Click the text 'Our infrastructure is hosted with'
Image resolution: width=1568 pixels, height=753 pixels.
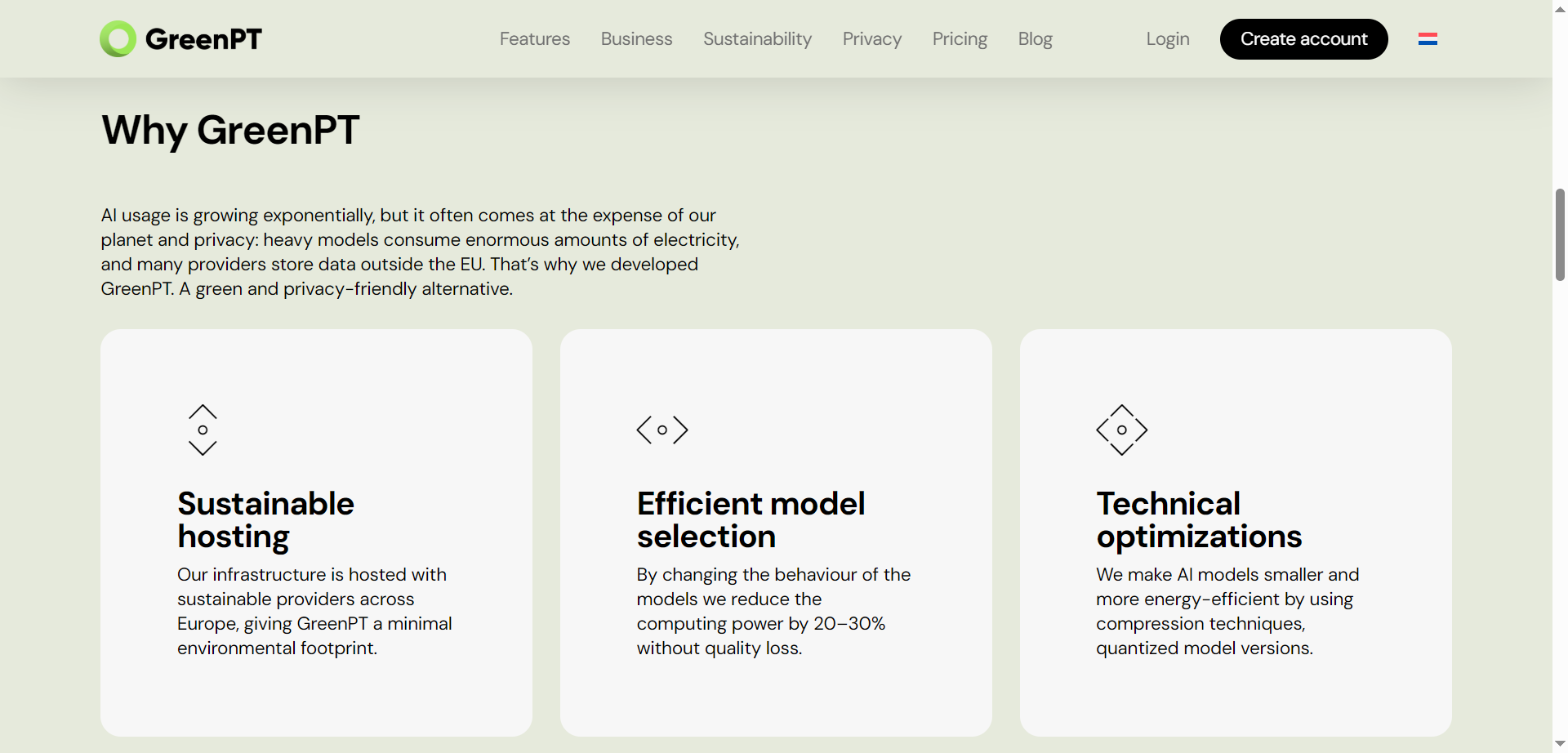(312, 574)
